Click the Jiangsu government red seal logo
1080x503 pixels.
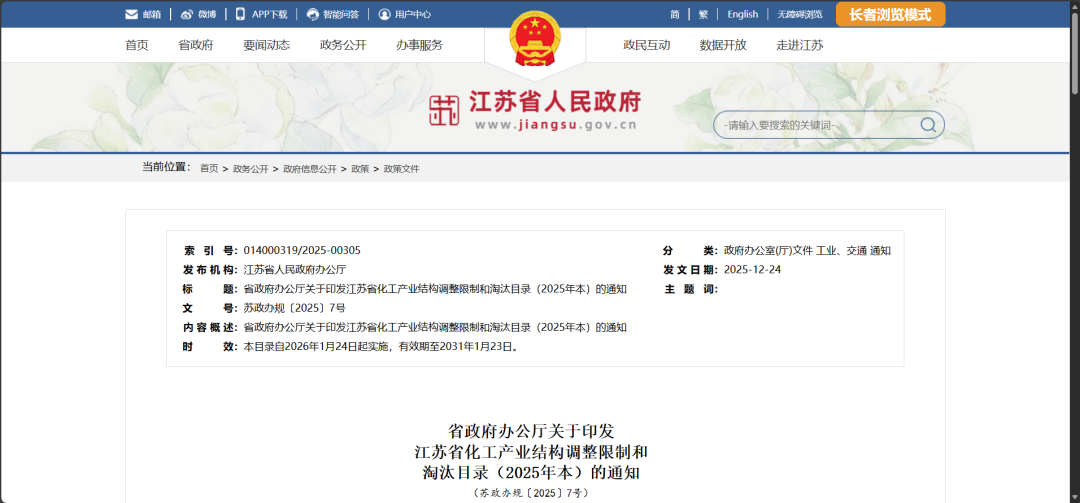(x=444, y=110)
